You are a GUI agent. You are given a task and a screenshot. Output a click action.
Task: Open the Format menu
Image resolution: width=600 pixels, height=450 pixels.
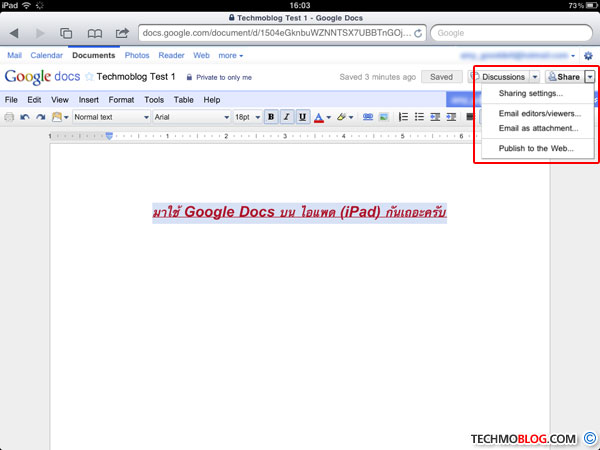[x=121, y=100]
